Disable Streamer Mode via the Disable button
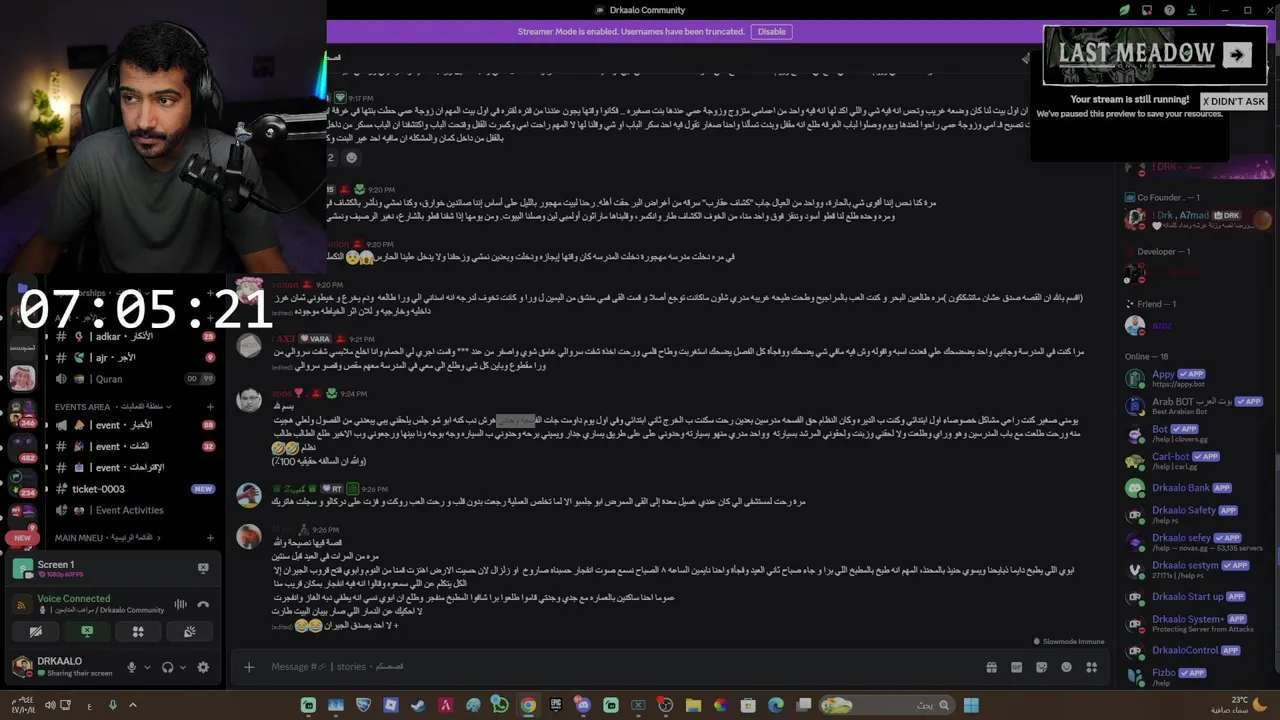 coord(771,32)
